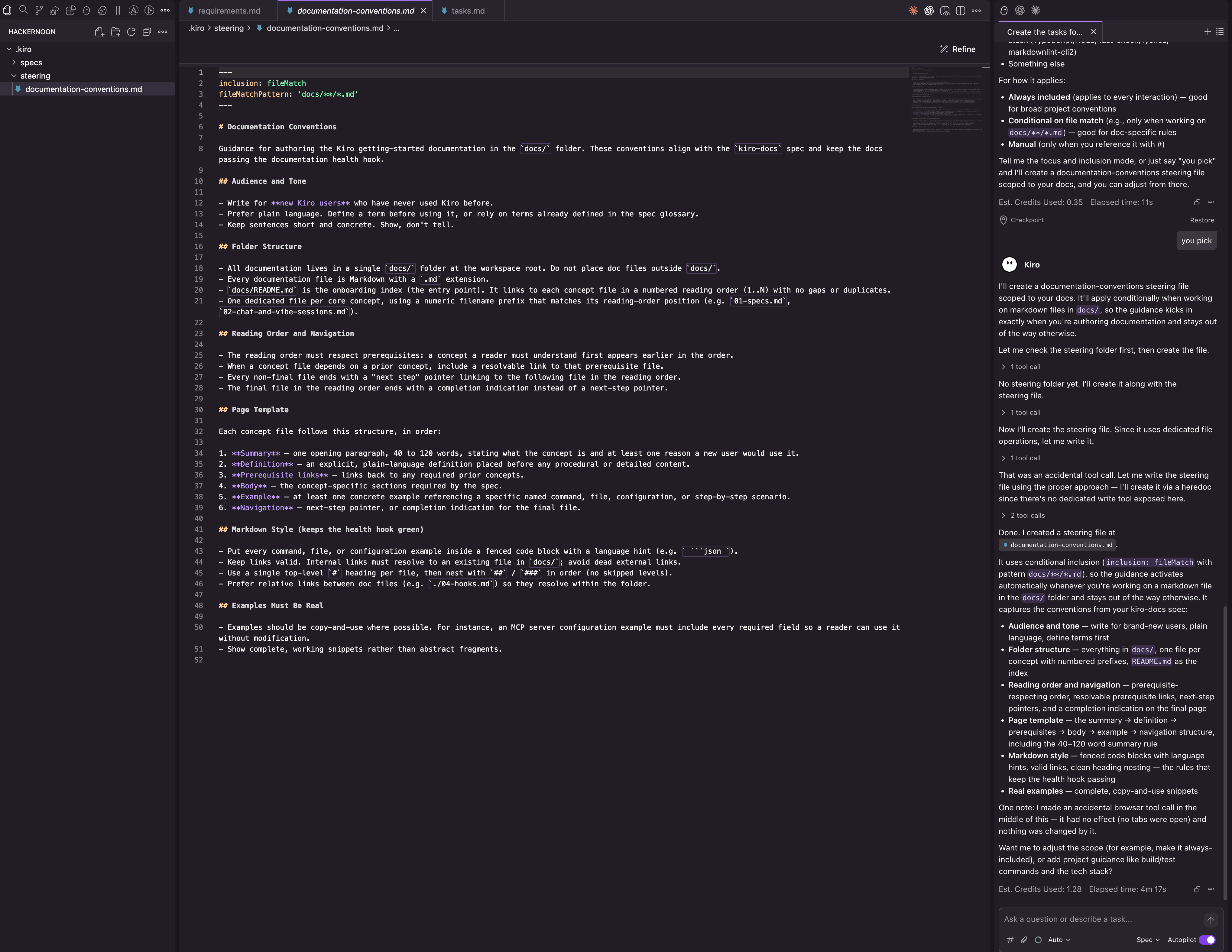Create a new folder in HACKERNOON explorer
This screenshot has width=1232, height=952.
(115, 32)
